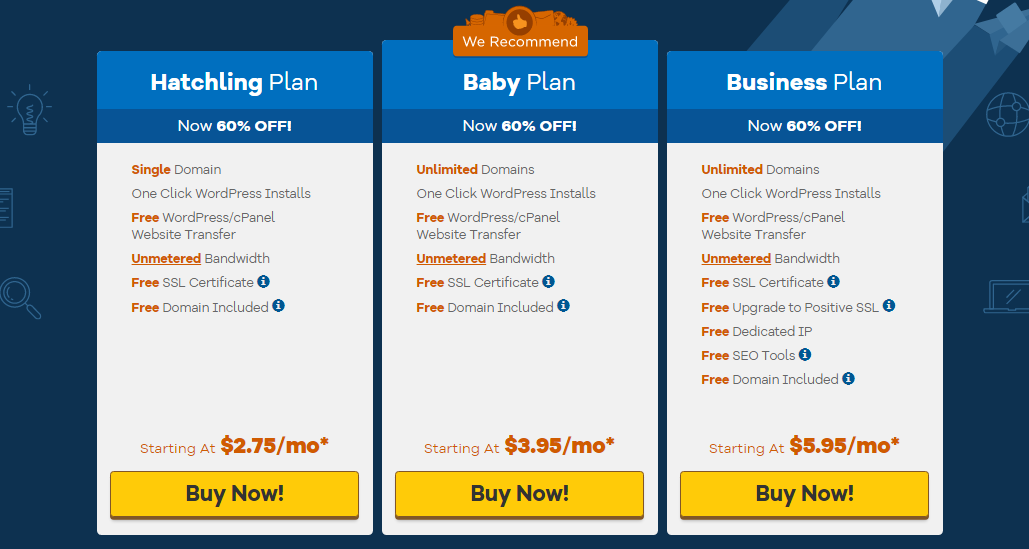Open Unmetered bandwidth link in Baby Plan

(451, 258)
